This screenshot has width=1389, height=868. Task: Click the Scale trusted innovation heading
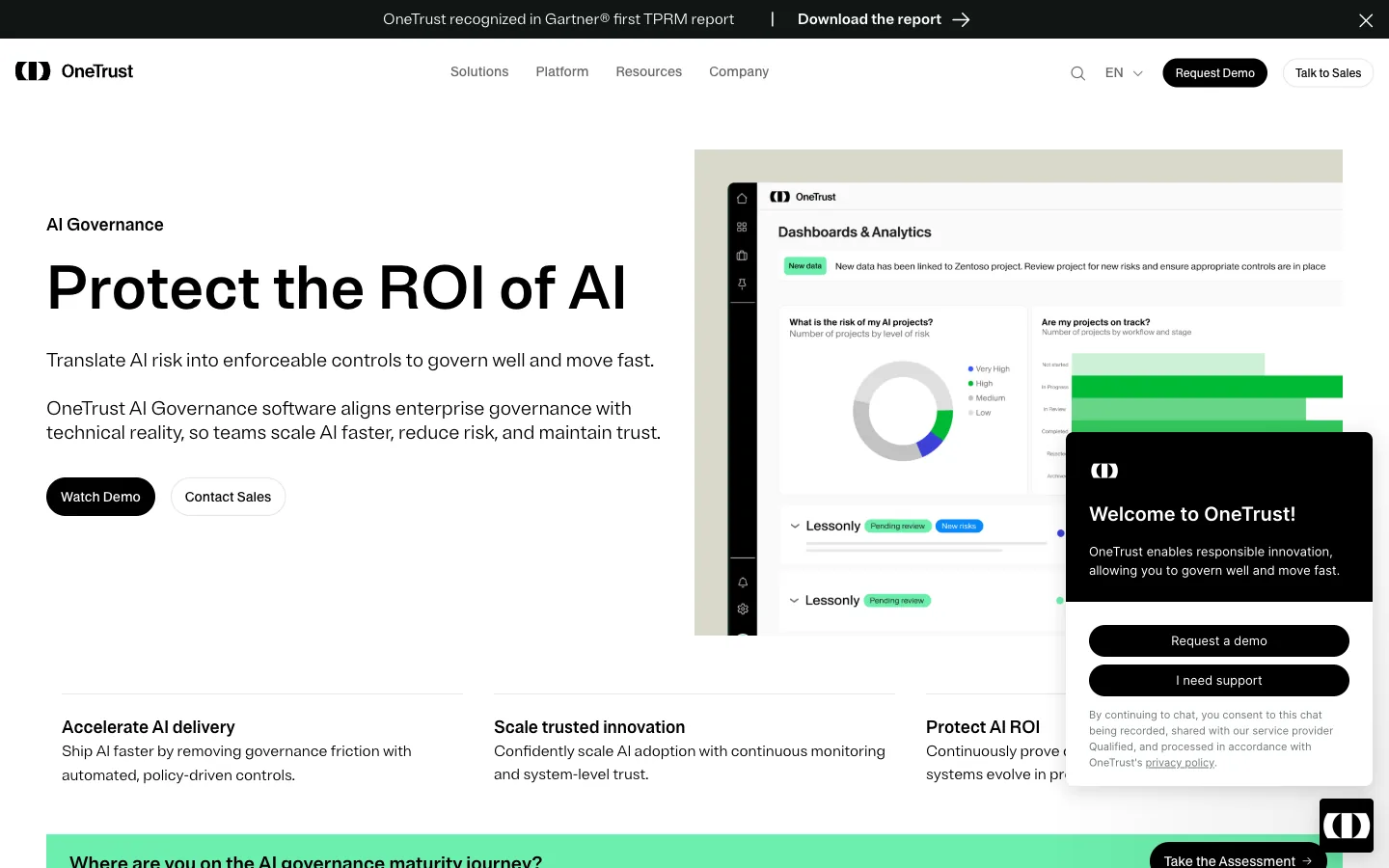tap(589, 727)
